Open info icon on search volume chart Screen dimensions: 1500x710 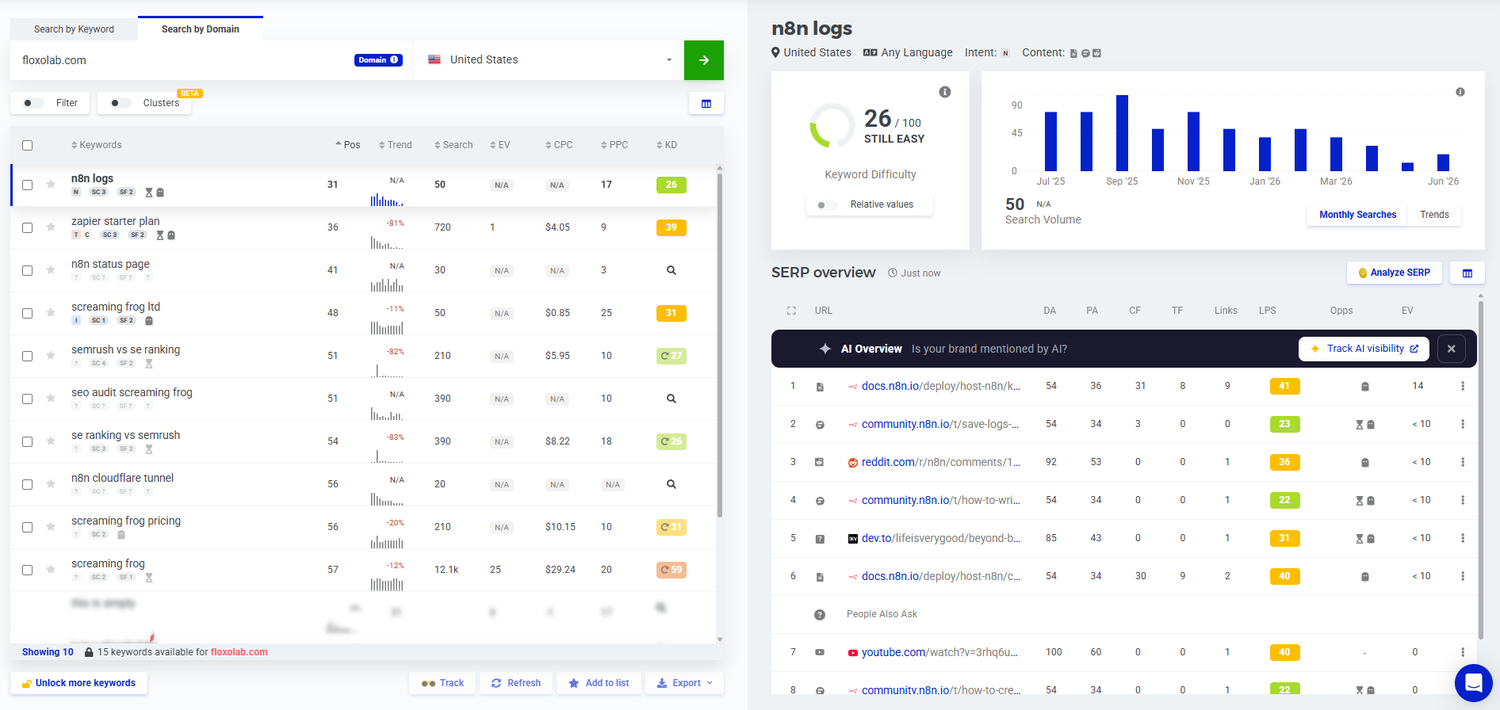[1460, 92]
